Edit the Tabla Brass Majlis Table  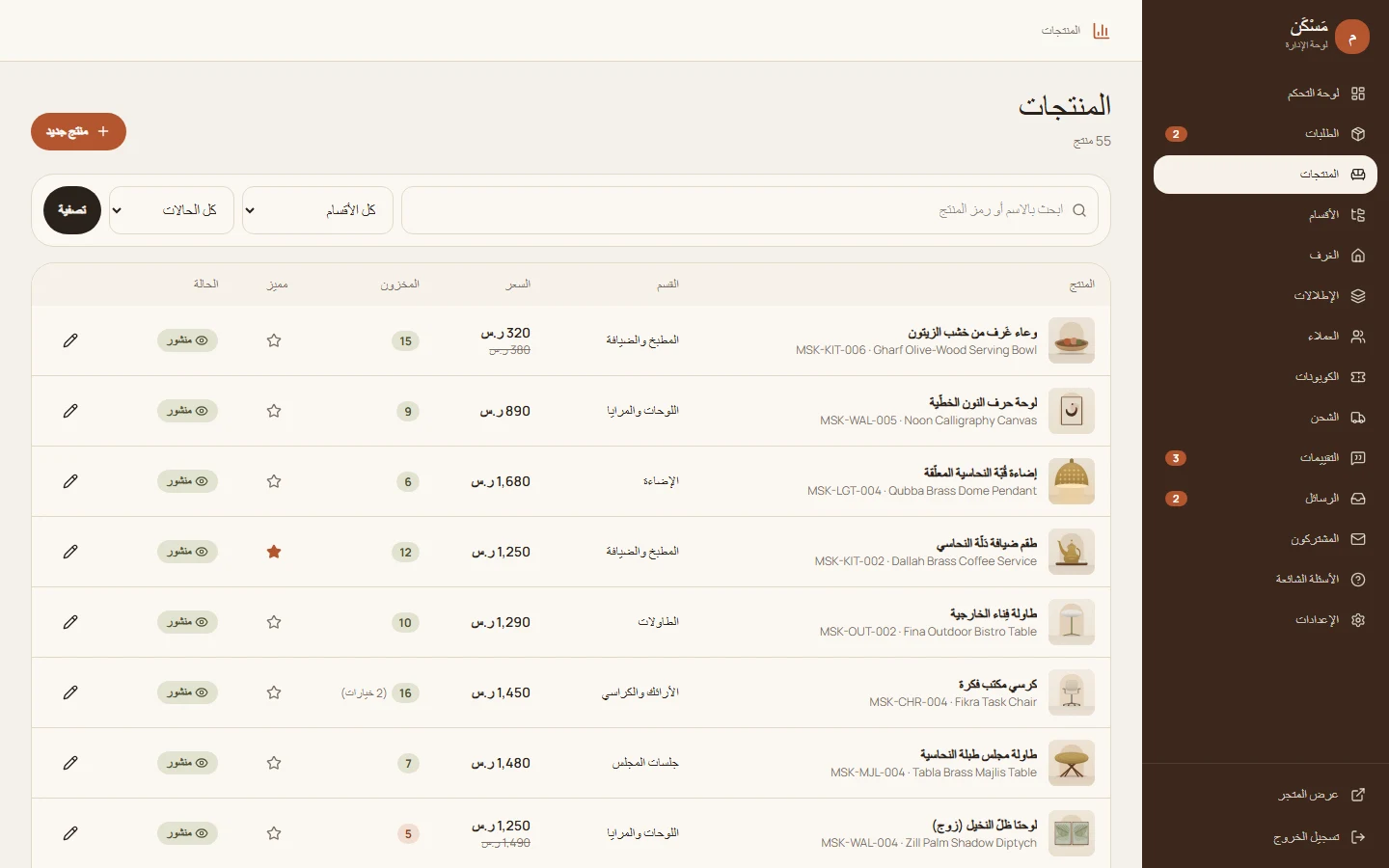pyautogui.click(x=70, y=763)
